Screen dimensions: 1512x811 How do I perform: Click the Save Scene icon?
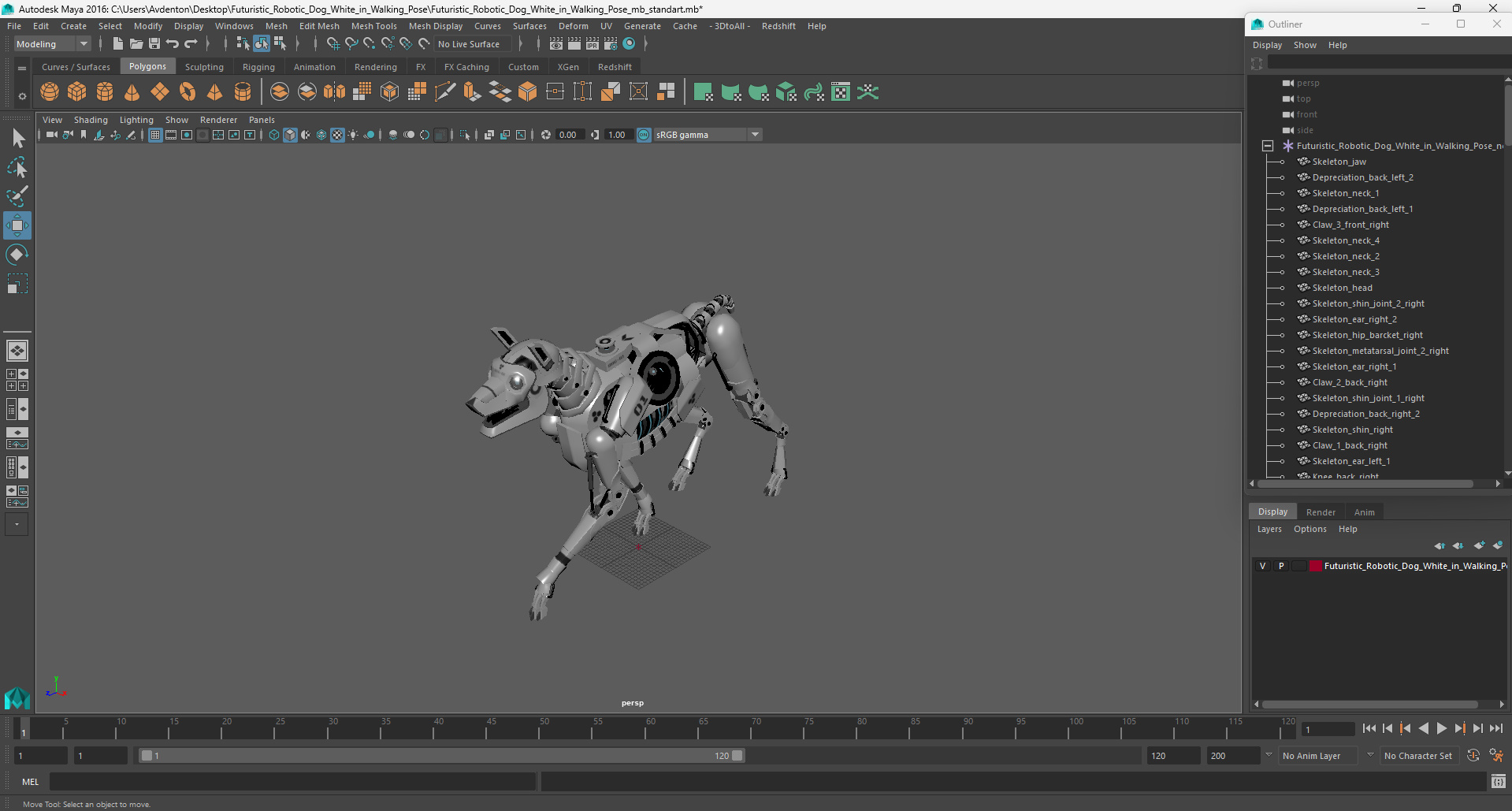click(154, 44)
